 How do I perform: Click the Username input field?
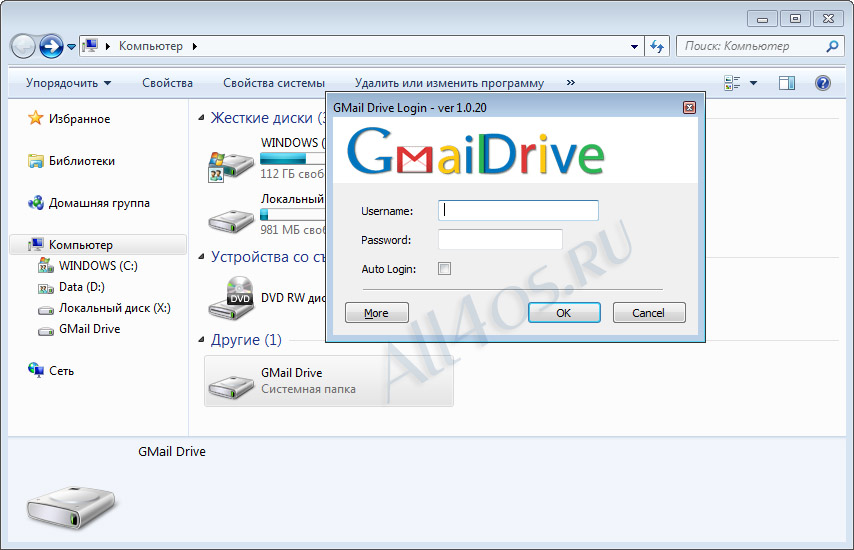click(x=518, y=211)
